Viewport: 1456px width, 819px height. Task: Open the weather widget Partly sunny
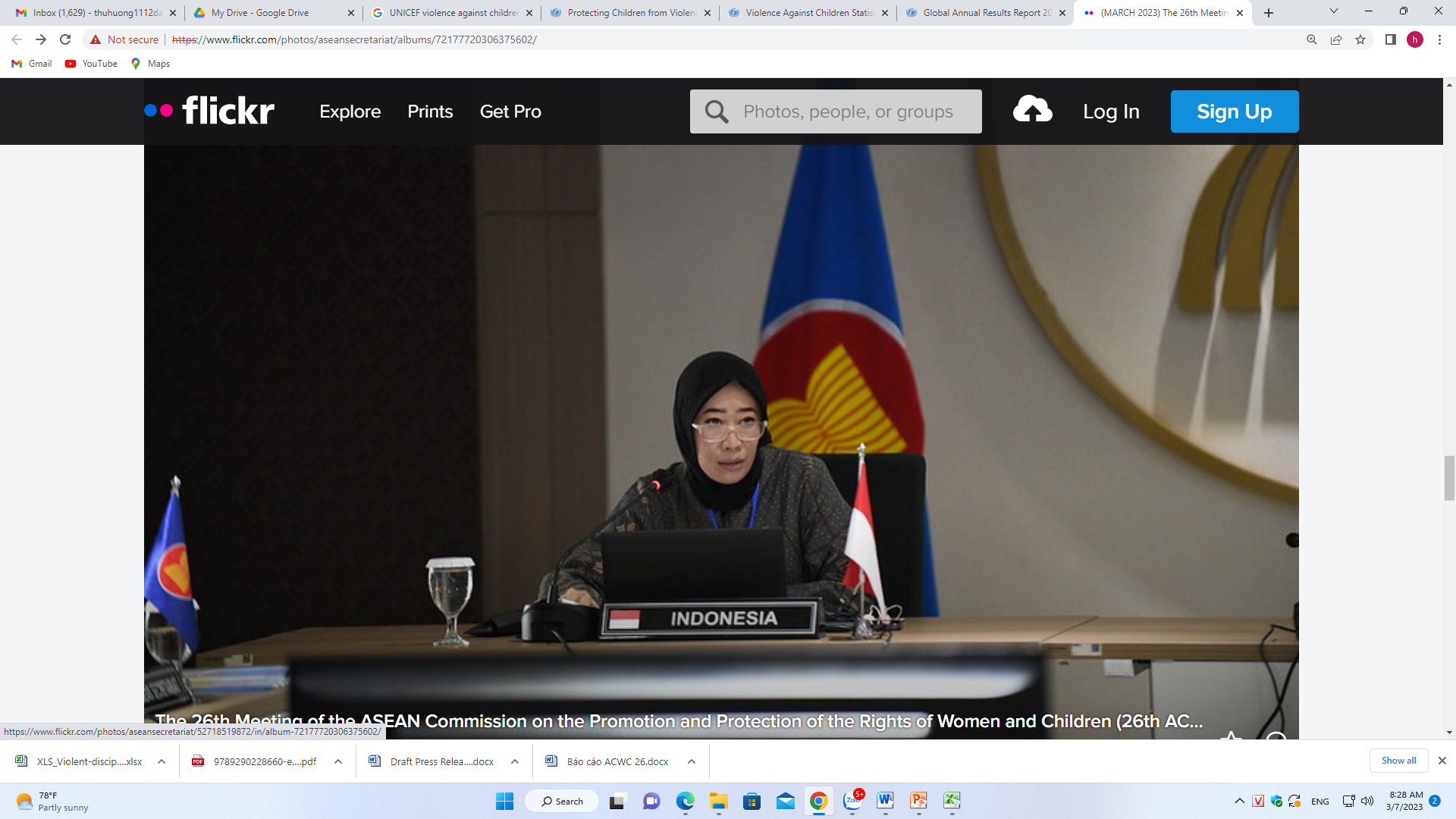click(x=52, y=802)
